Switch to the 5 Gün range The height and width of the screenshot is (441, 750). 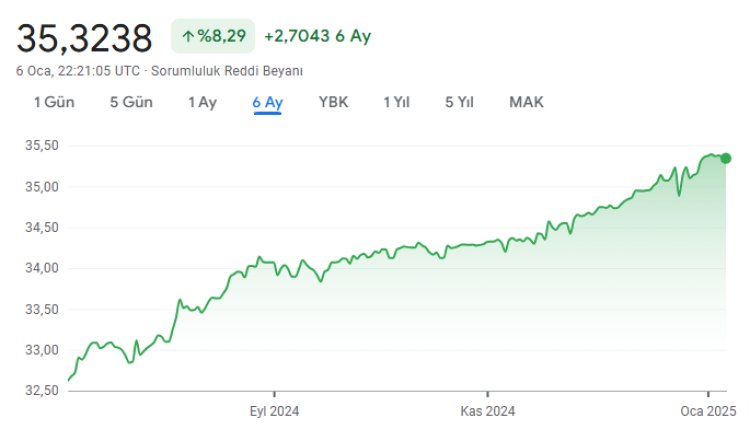pyautogui.click(x=131, y=102)
